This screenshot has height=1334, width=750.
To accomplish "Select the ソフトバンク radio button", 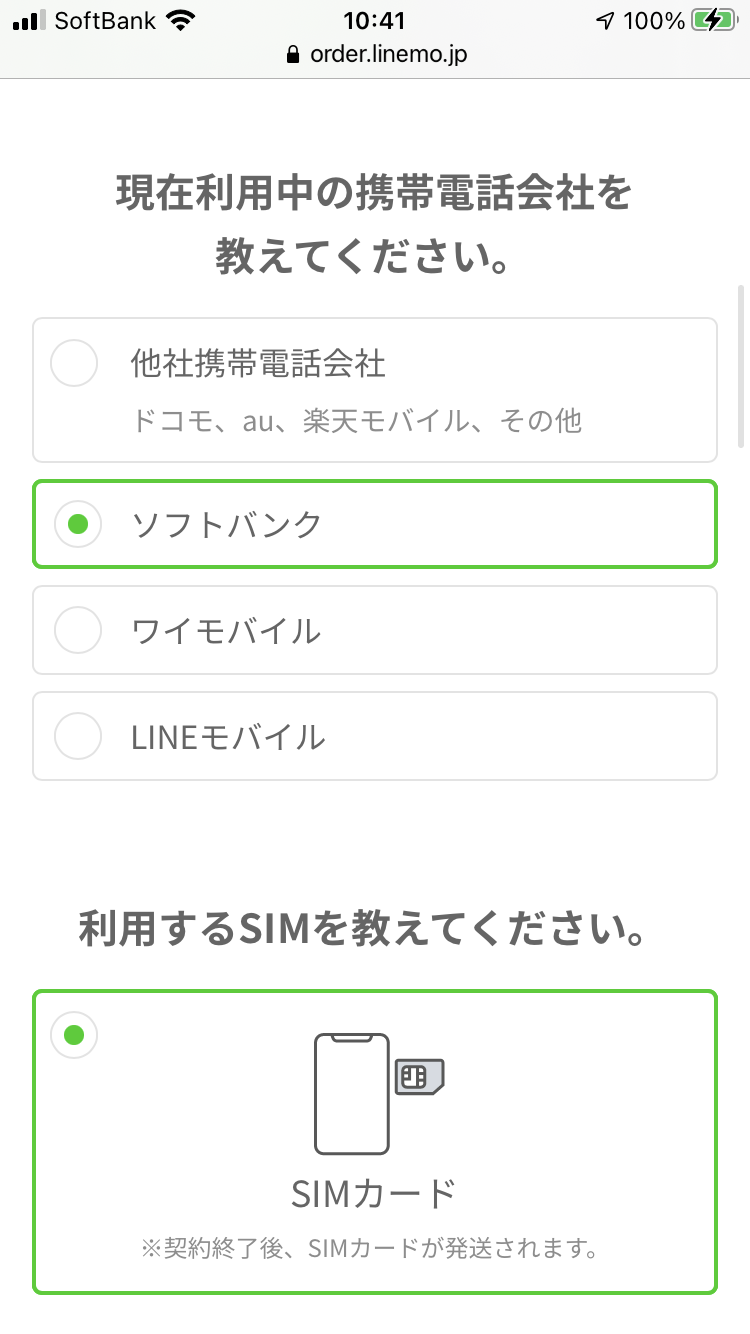I will point(77,524).
